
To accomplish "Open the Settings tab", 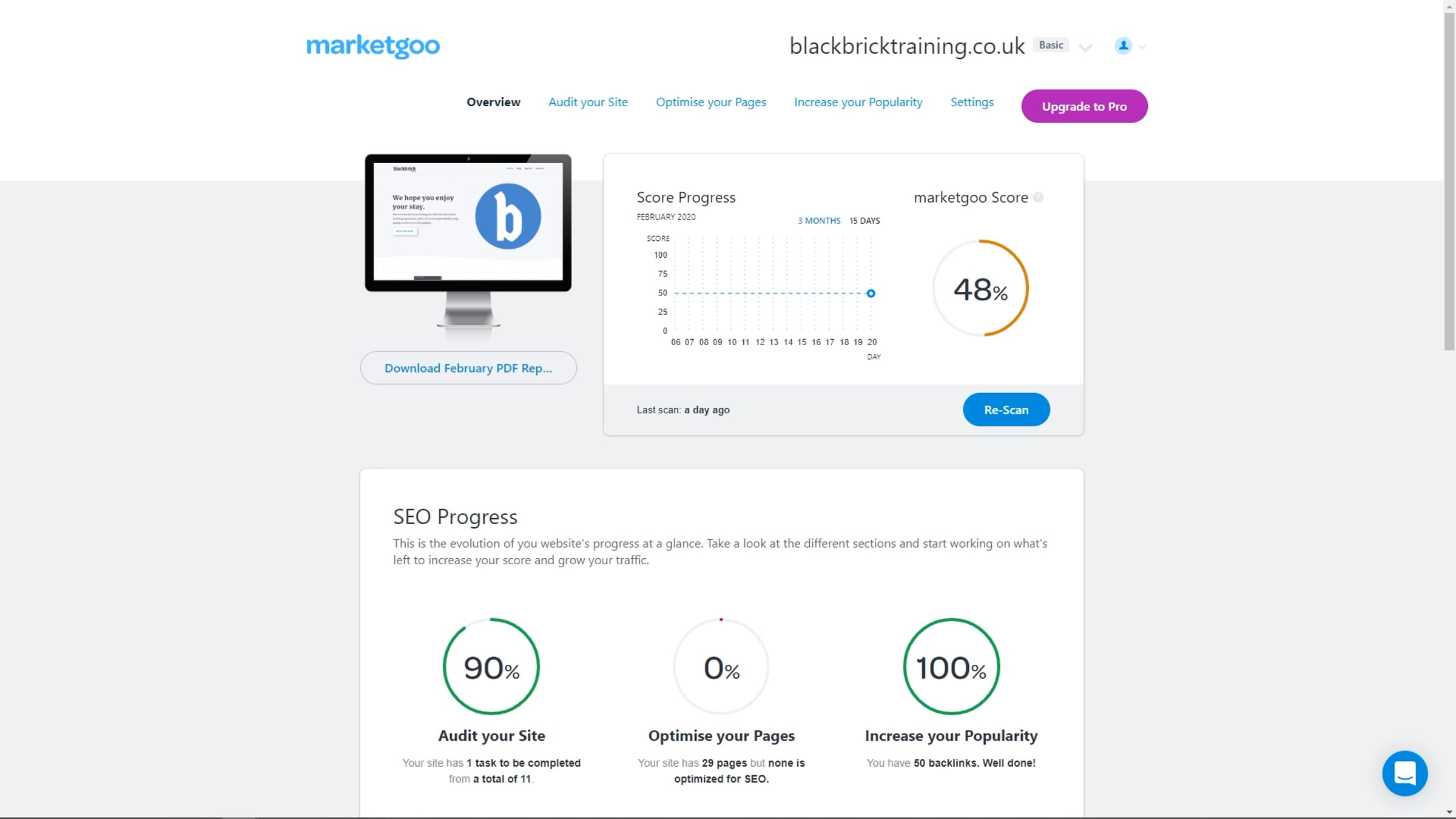I will click(x=972, y=102).
